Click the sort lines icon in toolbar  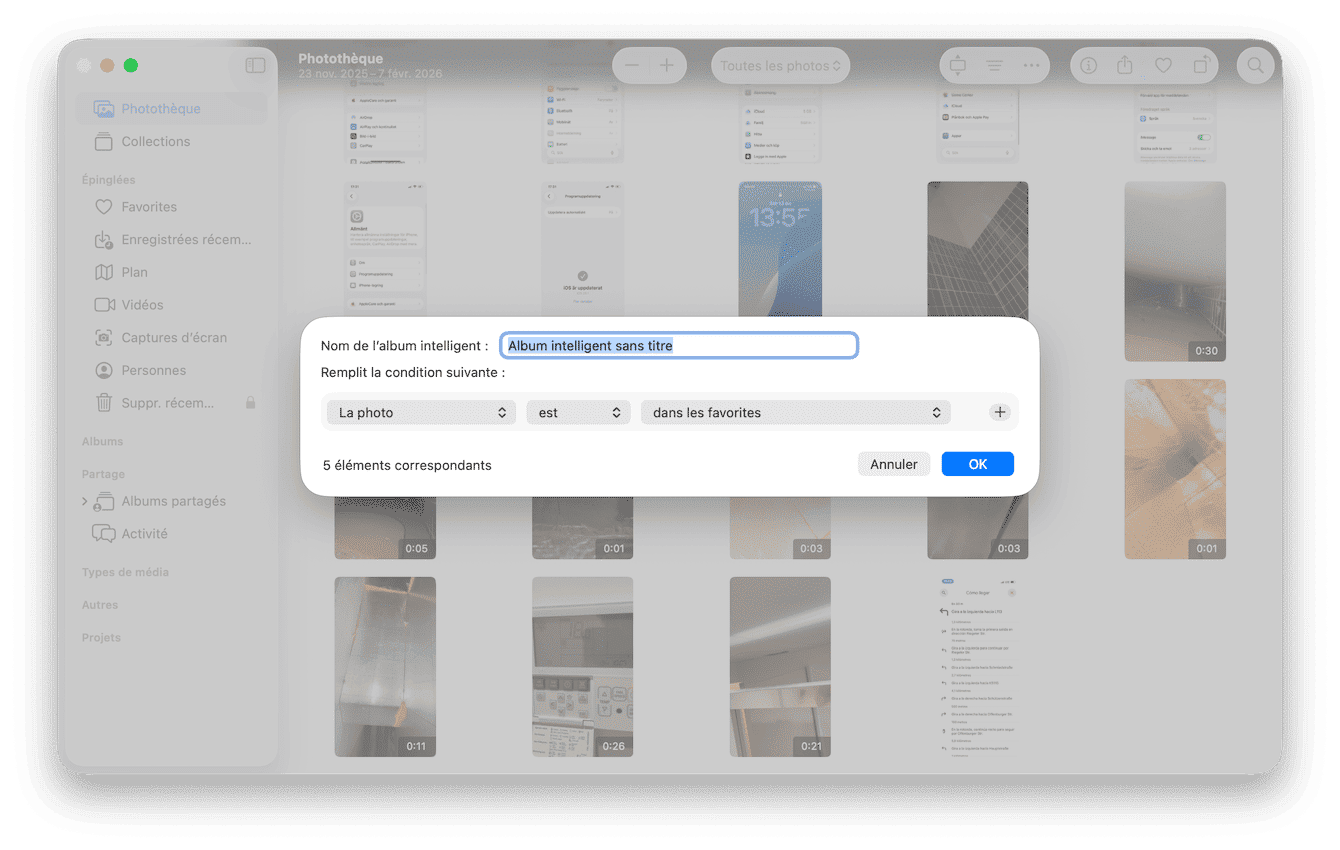pyautogui.click(x=994, y=65)
